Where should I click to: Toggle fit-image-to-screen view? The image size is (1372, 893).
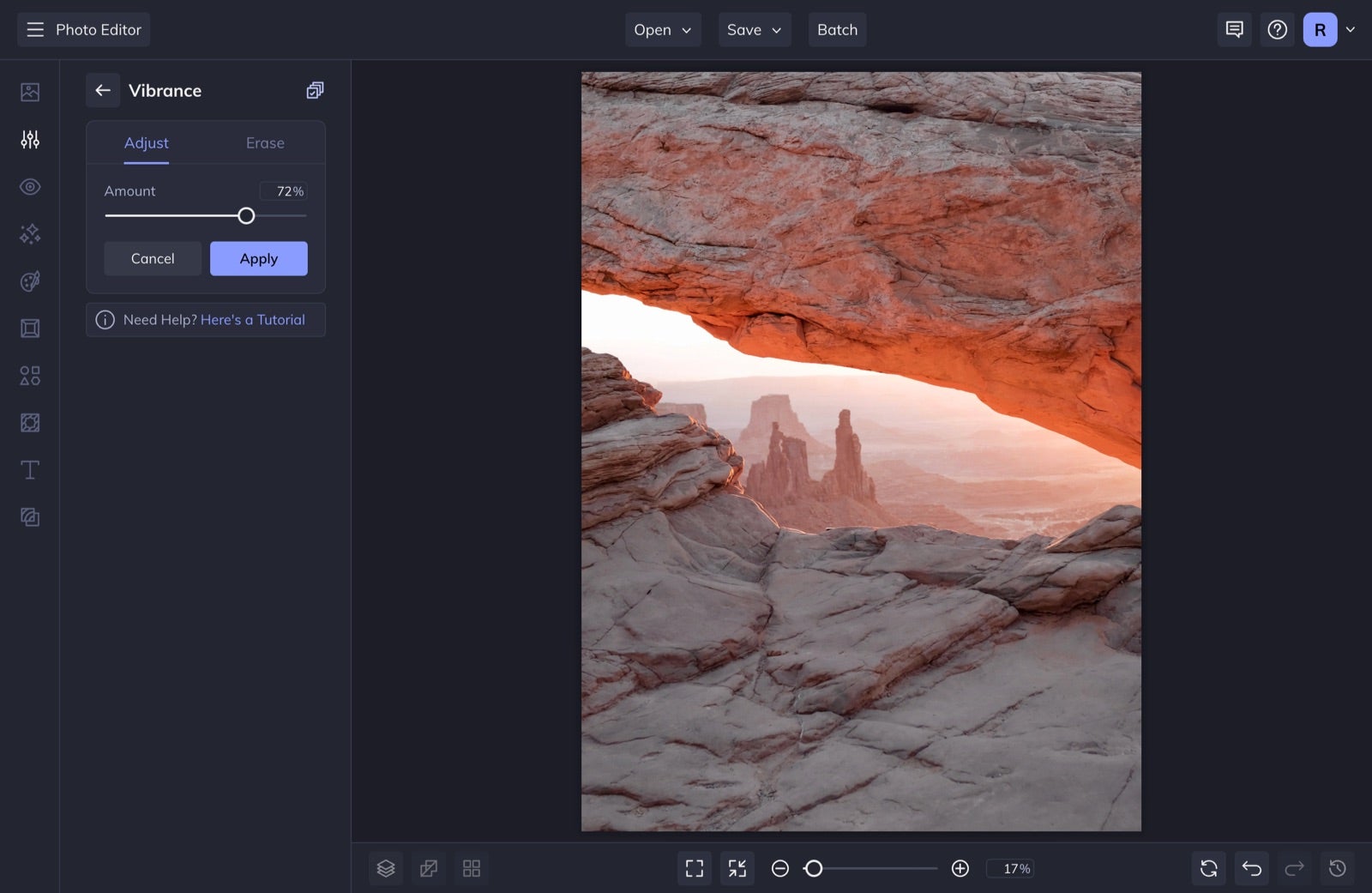tap(695, 868)
